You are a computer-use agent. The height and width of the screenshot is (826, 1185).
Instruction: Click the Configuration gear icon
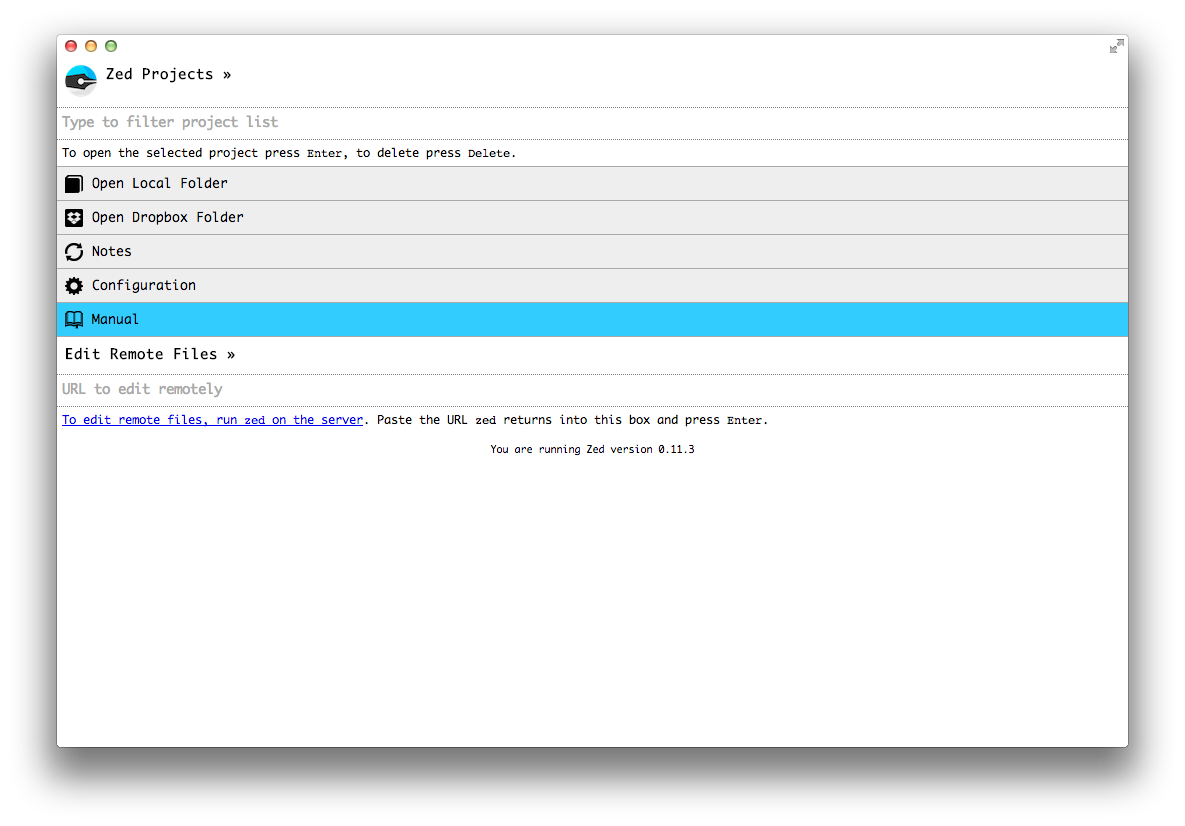pyautogui.click(x=74, y=286)
